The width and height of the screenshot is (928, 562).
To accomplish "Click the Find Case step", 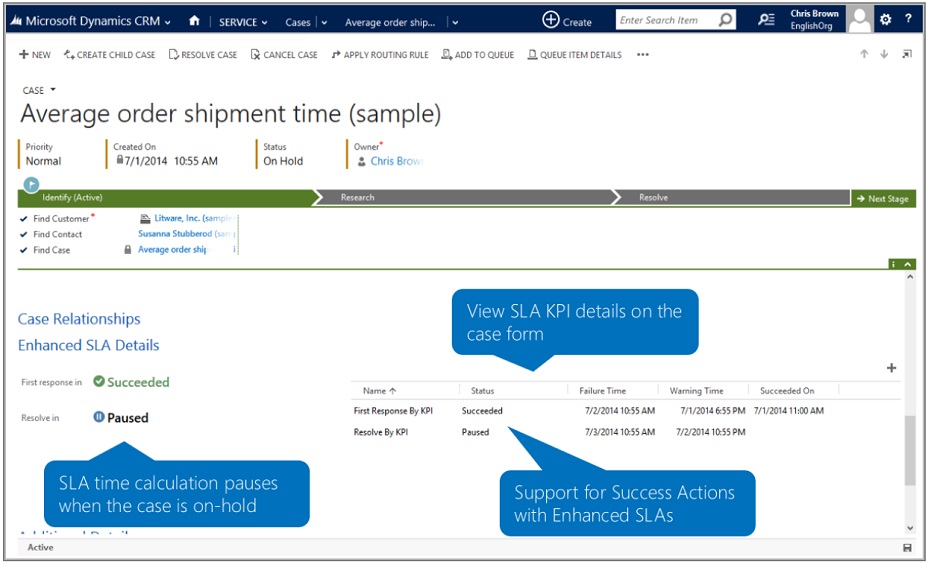I will (51, 250).
